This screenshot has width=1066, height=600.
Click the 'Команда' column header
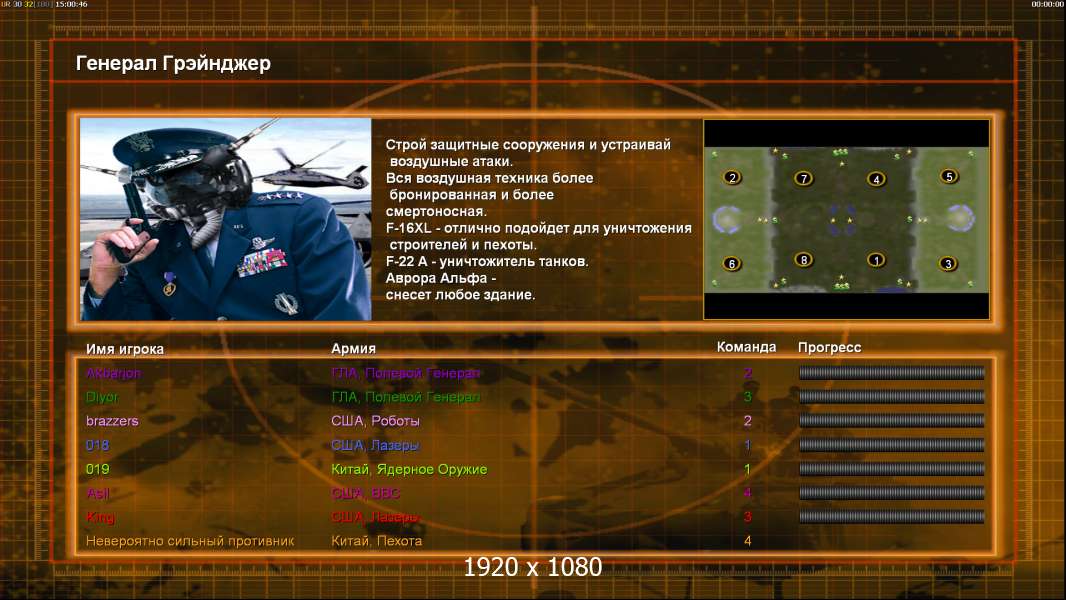[x=746, y=347]
